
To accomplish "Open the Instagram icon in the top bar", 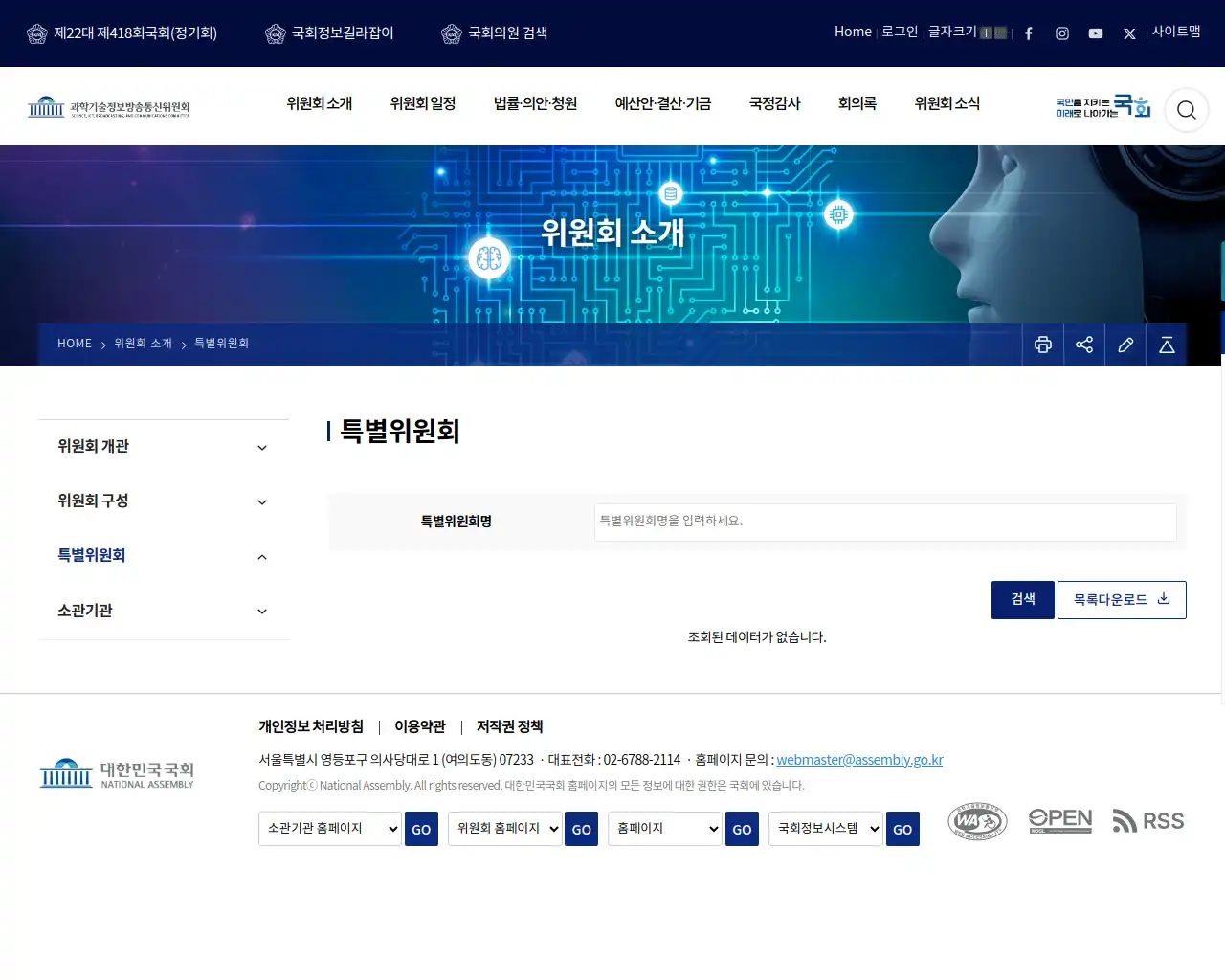I will (1062, 33).
